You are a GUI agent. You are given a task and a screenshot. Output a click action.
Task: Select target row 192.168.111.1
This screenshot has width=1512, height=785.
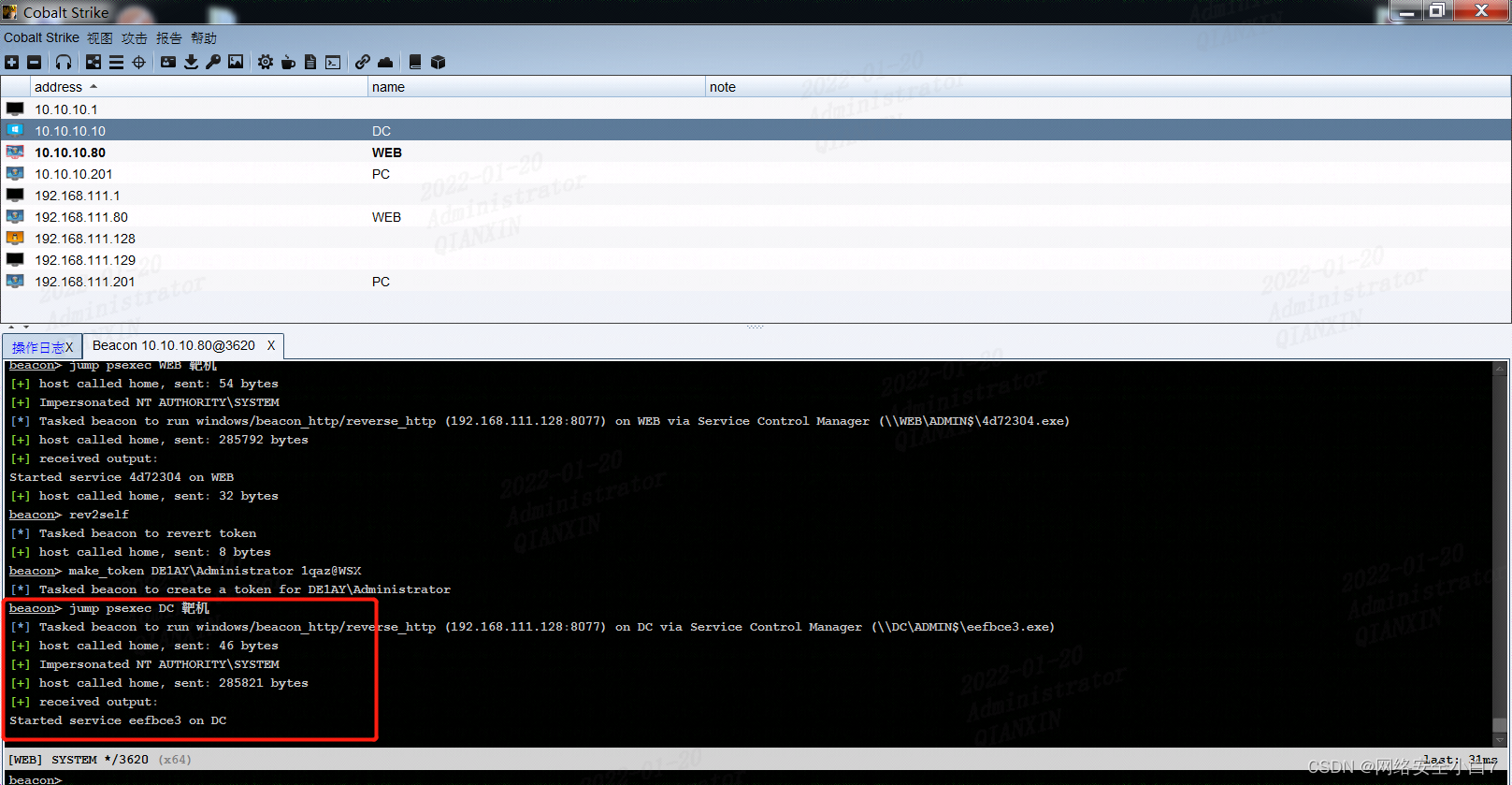[x=756, y=196]
